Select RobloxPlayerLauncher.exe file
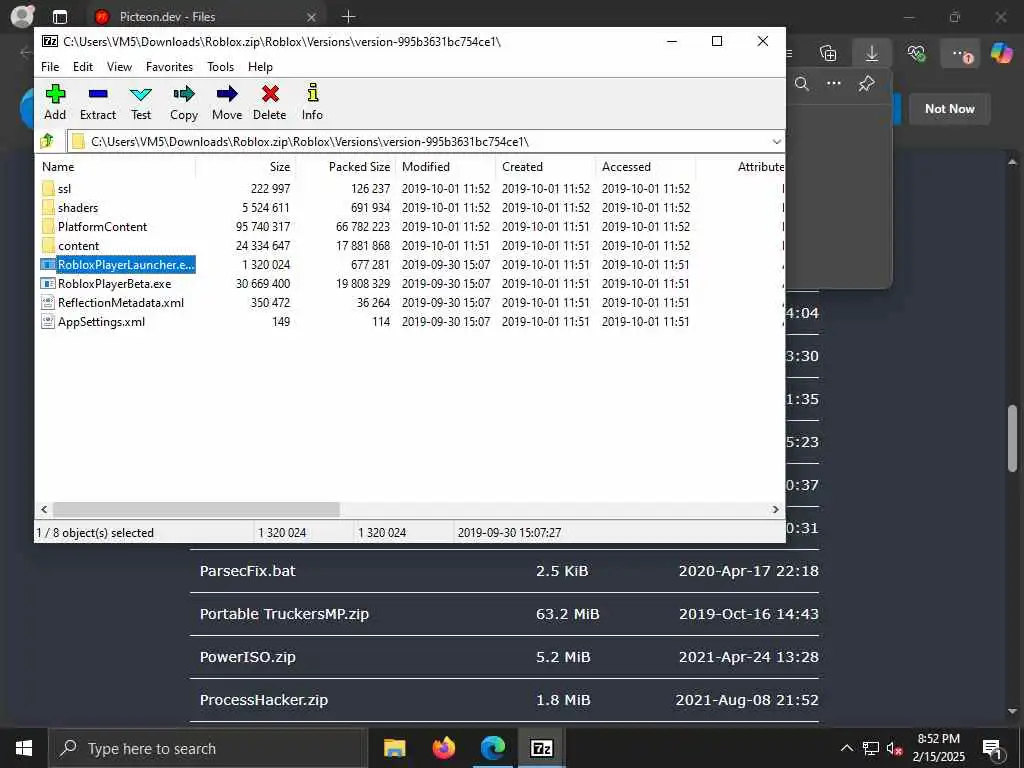This screenshot has height=768, width=1024. click(x=126, y=264)
